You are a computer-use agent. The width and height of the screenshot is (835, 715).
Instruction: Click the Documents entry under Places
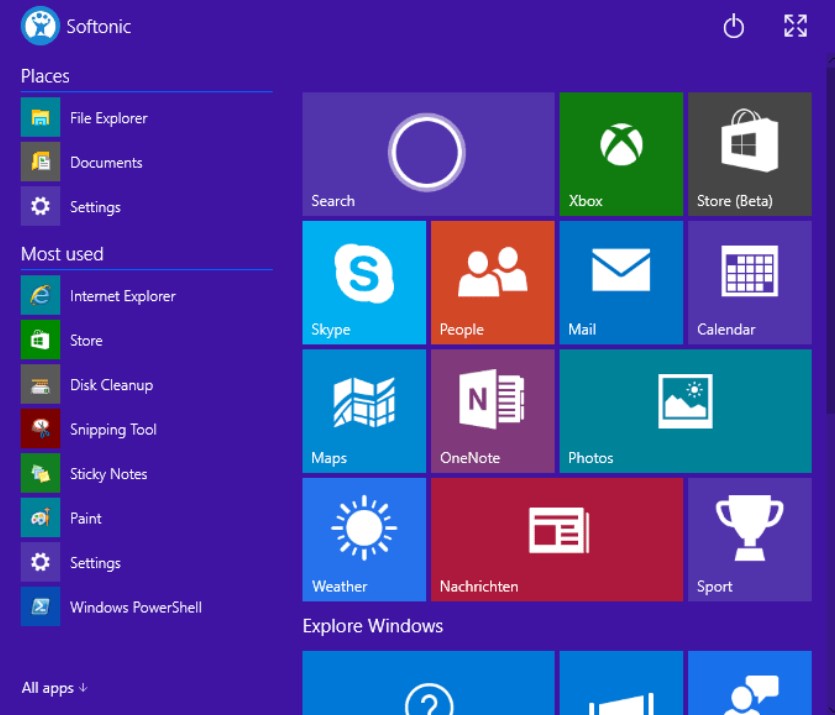tap(106, 163)
